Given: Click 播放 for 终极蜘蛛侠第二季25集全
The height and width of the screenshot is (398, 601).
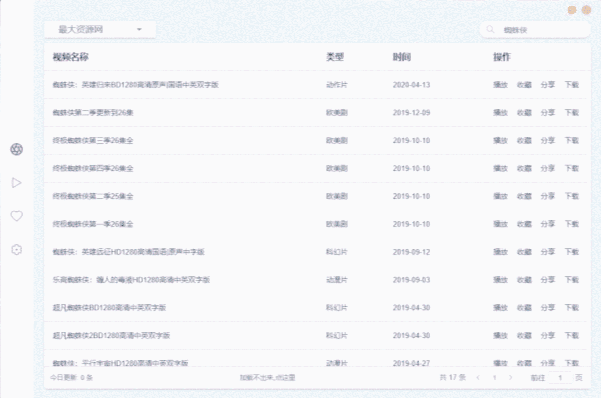Looking at the screenshot, I should coord(500,196).
